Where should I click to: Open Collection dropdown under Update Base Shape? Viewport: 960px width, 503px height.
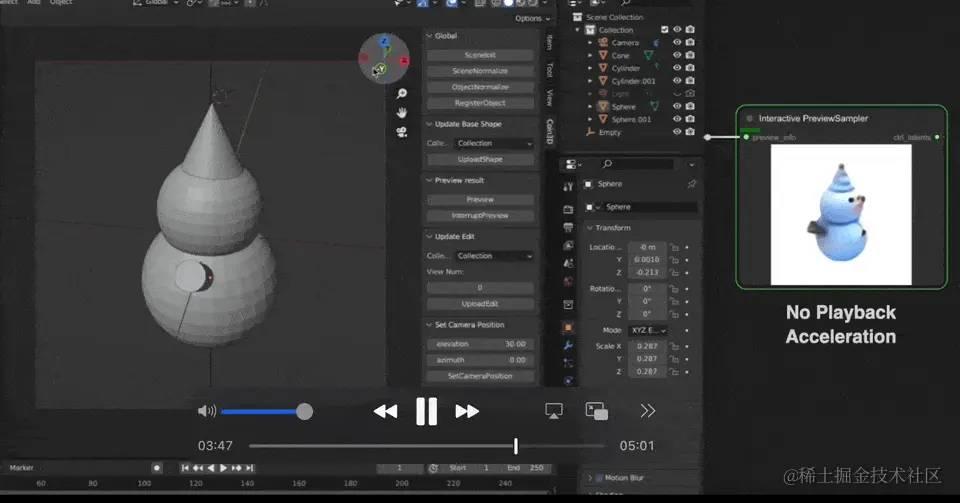[495, 143]
